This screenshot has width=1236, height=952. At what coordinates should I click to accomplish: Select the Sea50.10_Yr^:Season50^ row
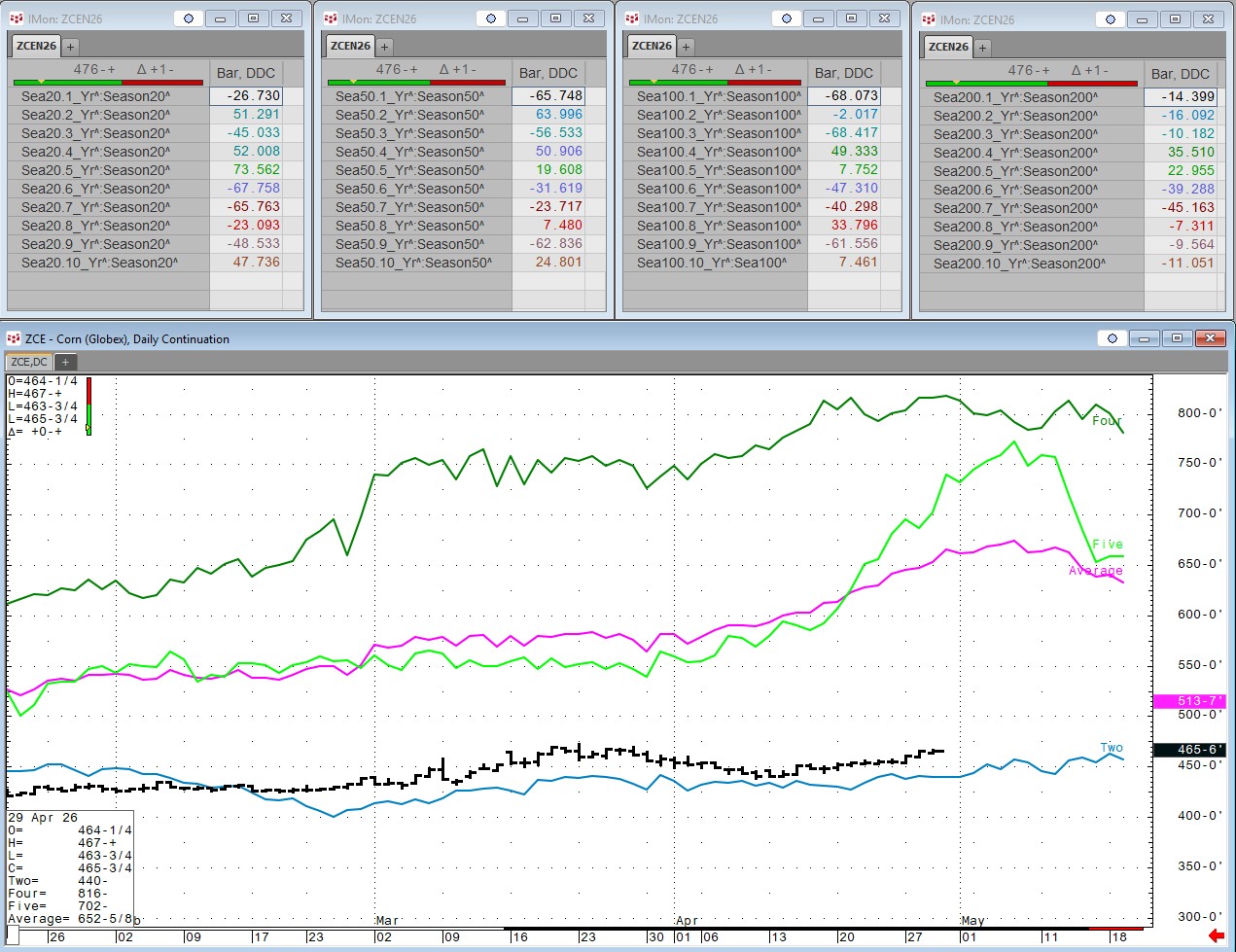[413, 263]
